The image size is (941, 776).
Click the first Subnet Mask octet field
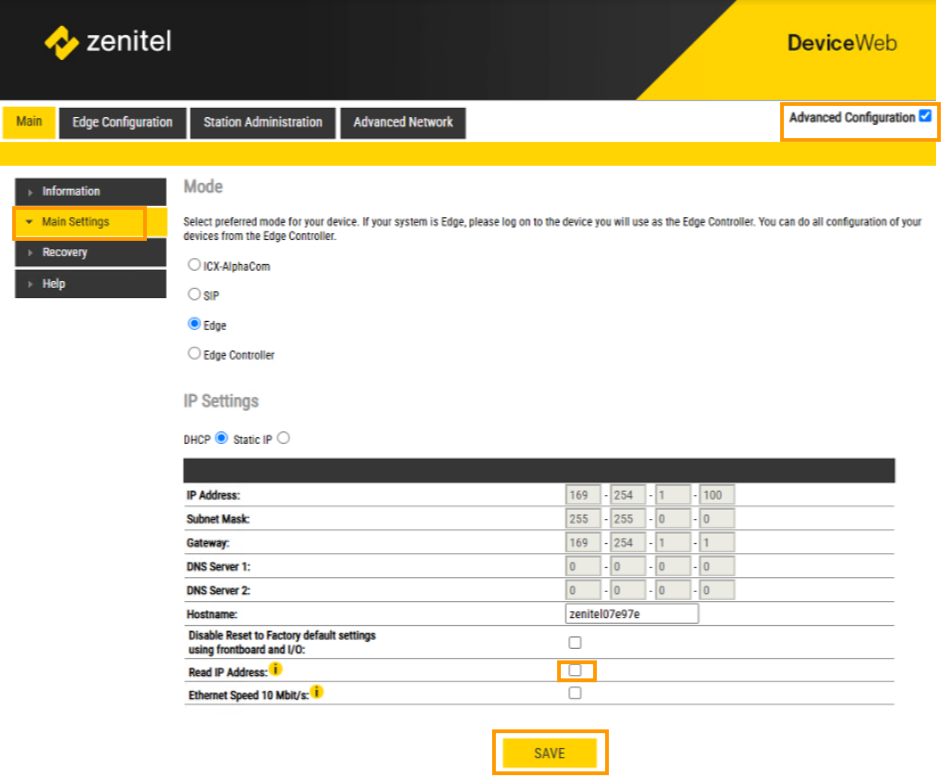(x=583, y=519)
